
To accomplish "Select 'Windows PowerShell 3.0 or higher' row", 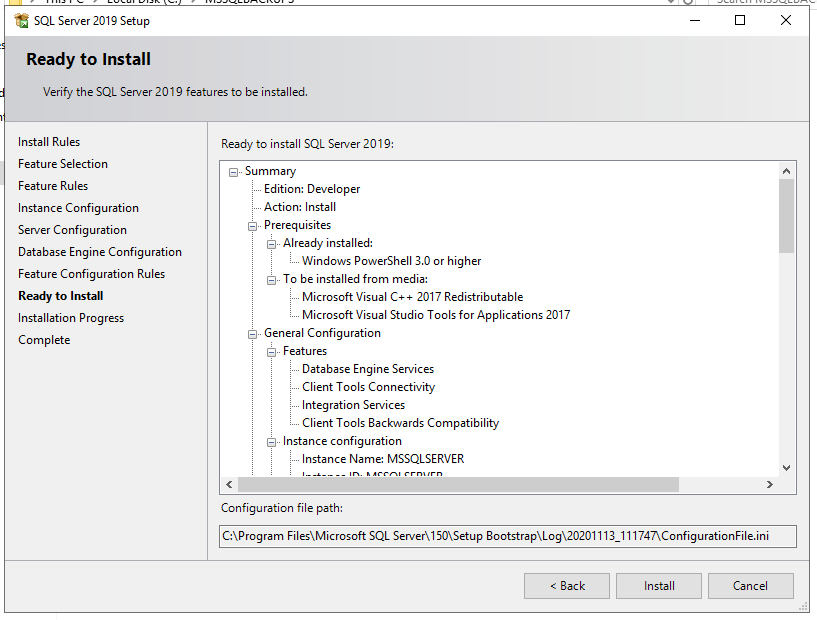I will (392, 261).
